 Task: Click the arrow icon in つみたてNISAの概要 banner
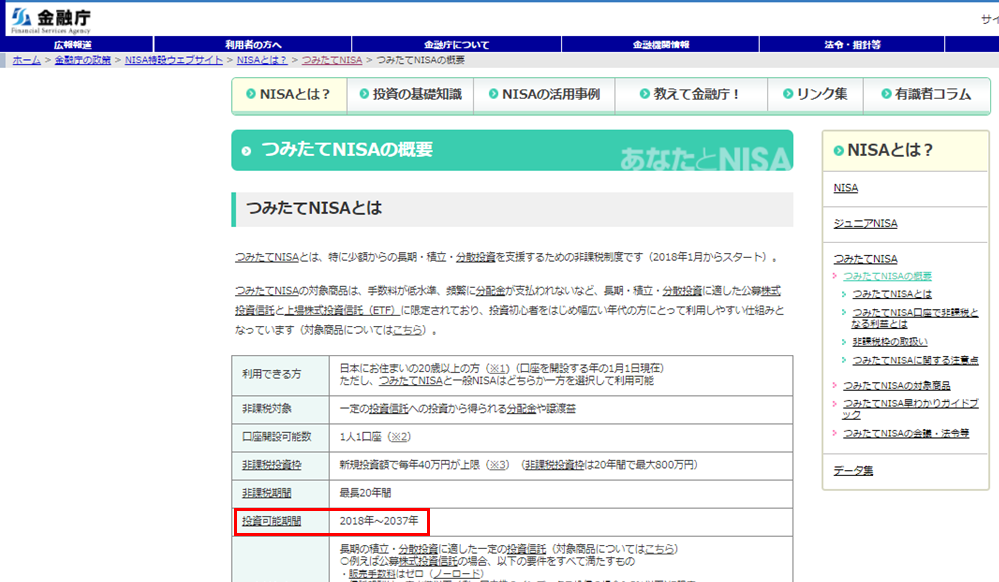(247, 151)
